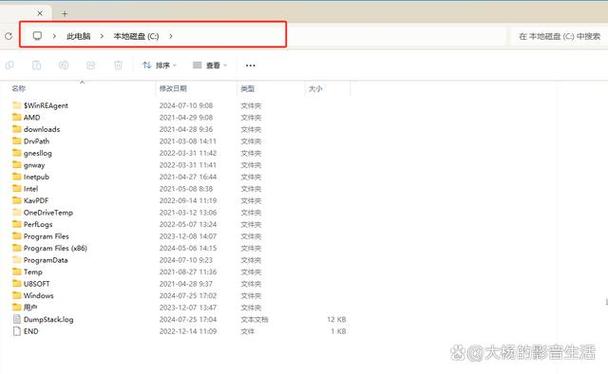
Task: Click the name text 'downloads'
Action: click(42, 129)
